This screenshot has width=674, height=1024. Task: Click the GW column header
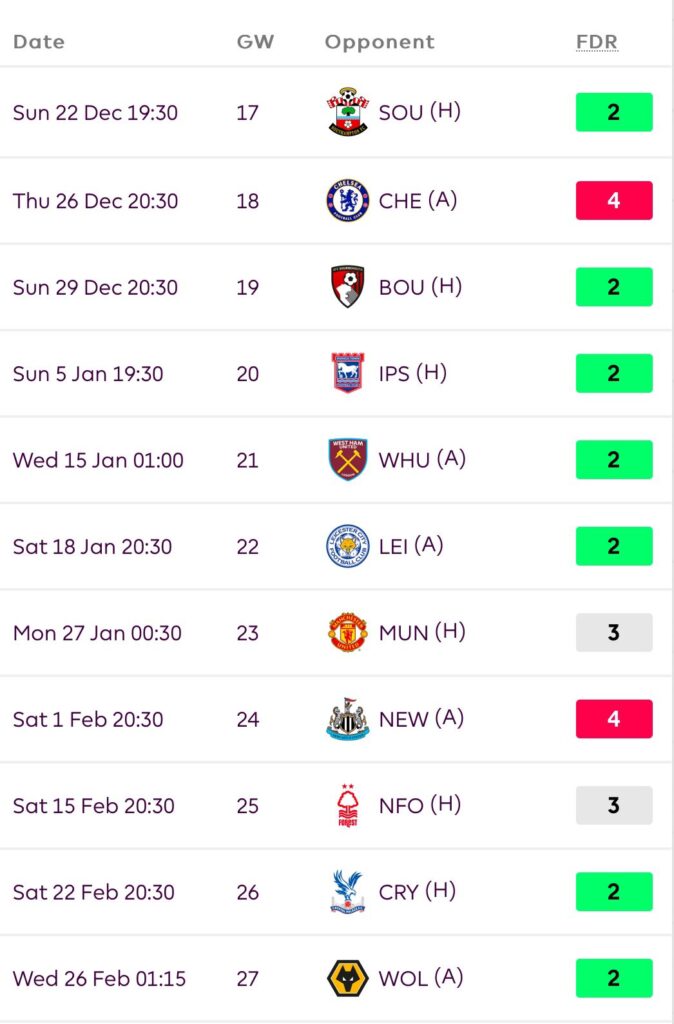coord(255,42)
